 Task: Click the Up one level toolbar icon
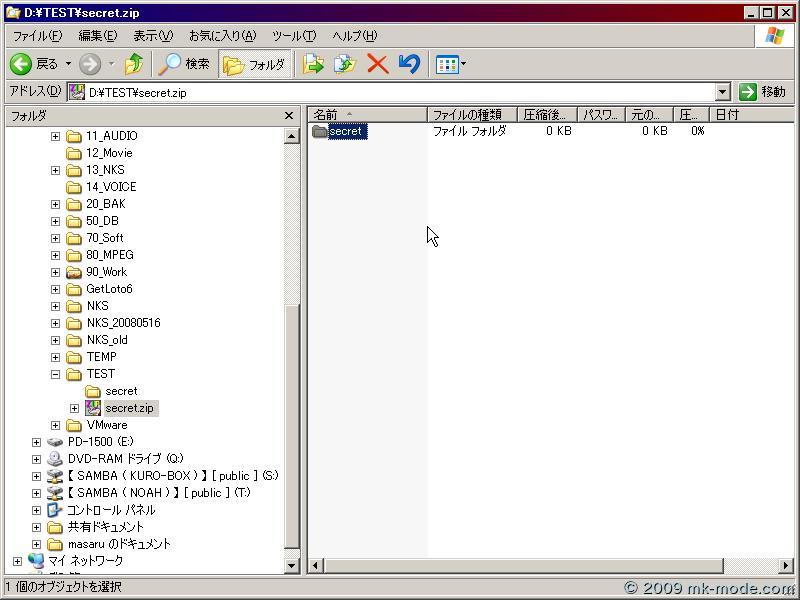tap(135, 64)
